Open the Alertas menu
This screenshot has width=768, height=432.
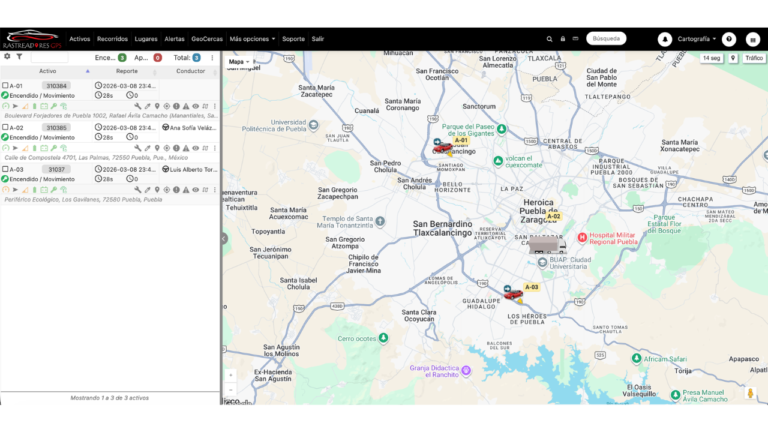(x=174, y=39)
